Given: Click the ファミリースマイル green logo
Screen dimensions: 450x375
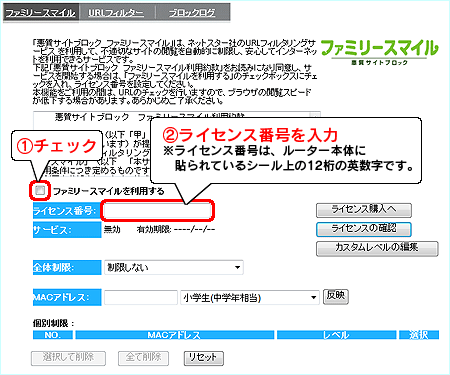Looking at the screenshot, I should pos(379,52).
